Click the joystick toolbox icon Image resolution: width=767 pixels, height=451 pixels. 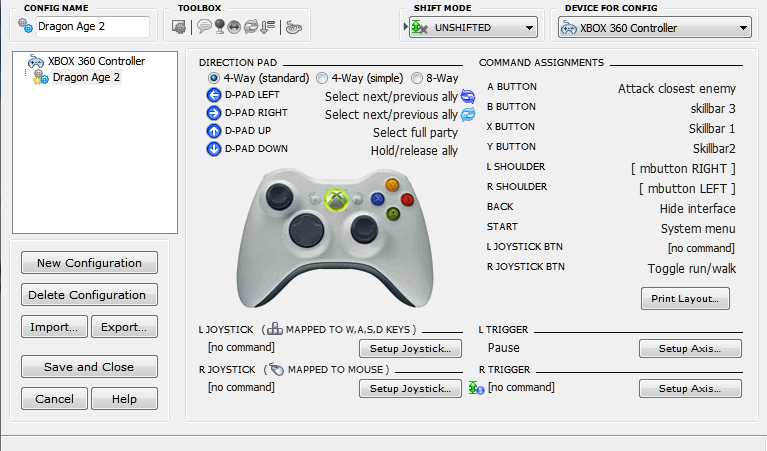pos(220,26)
